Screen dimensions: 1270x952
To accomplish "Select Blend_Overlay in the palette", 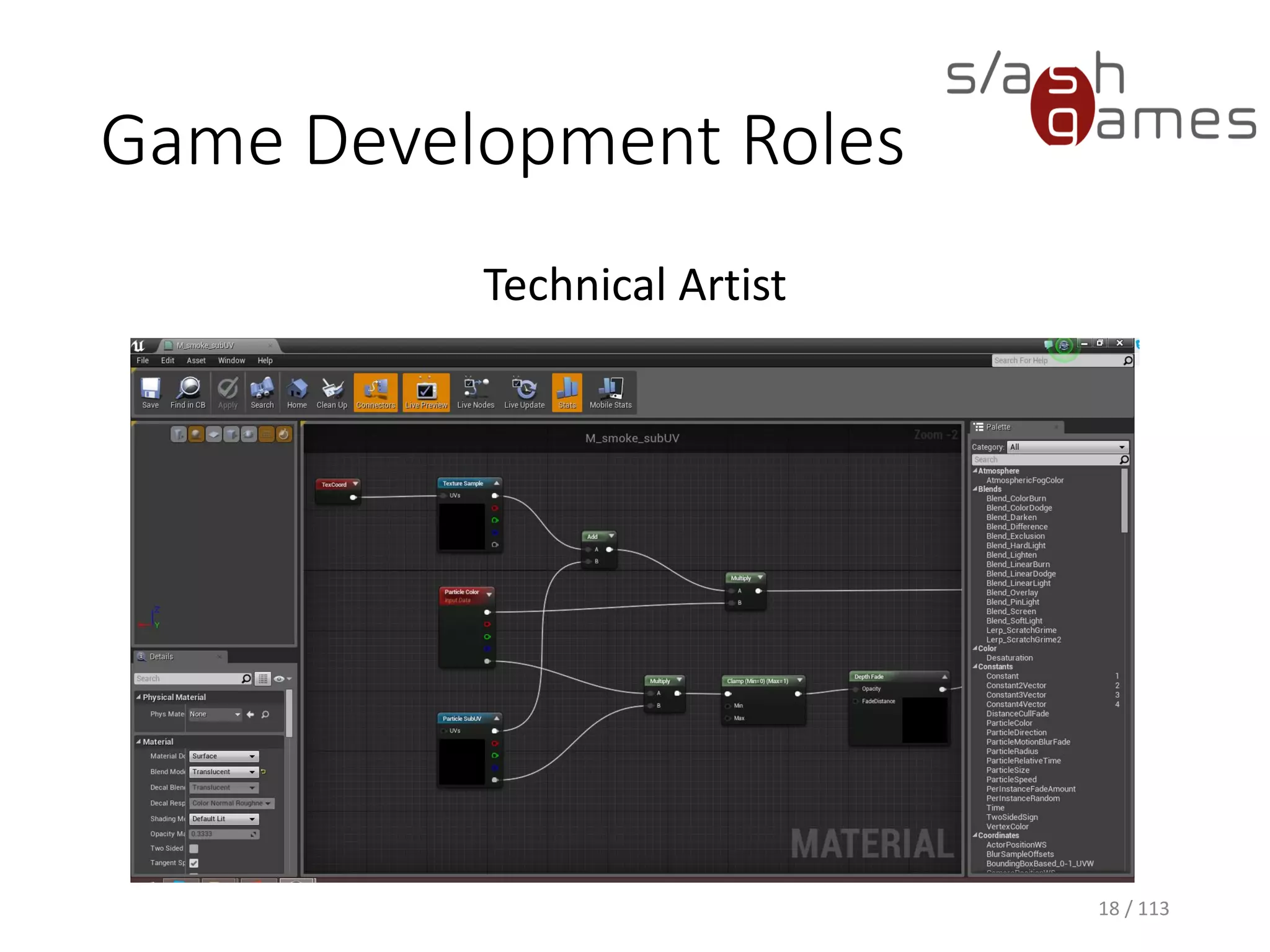I will click(x=1012, y=593).
